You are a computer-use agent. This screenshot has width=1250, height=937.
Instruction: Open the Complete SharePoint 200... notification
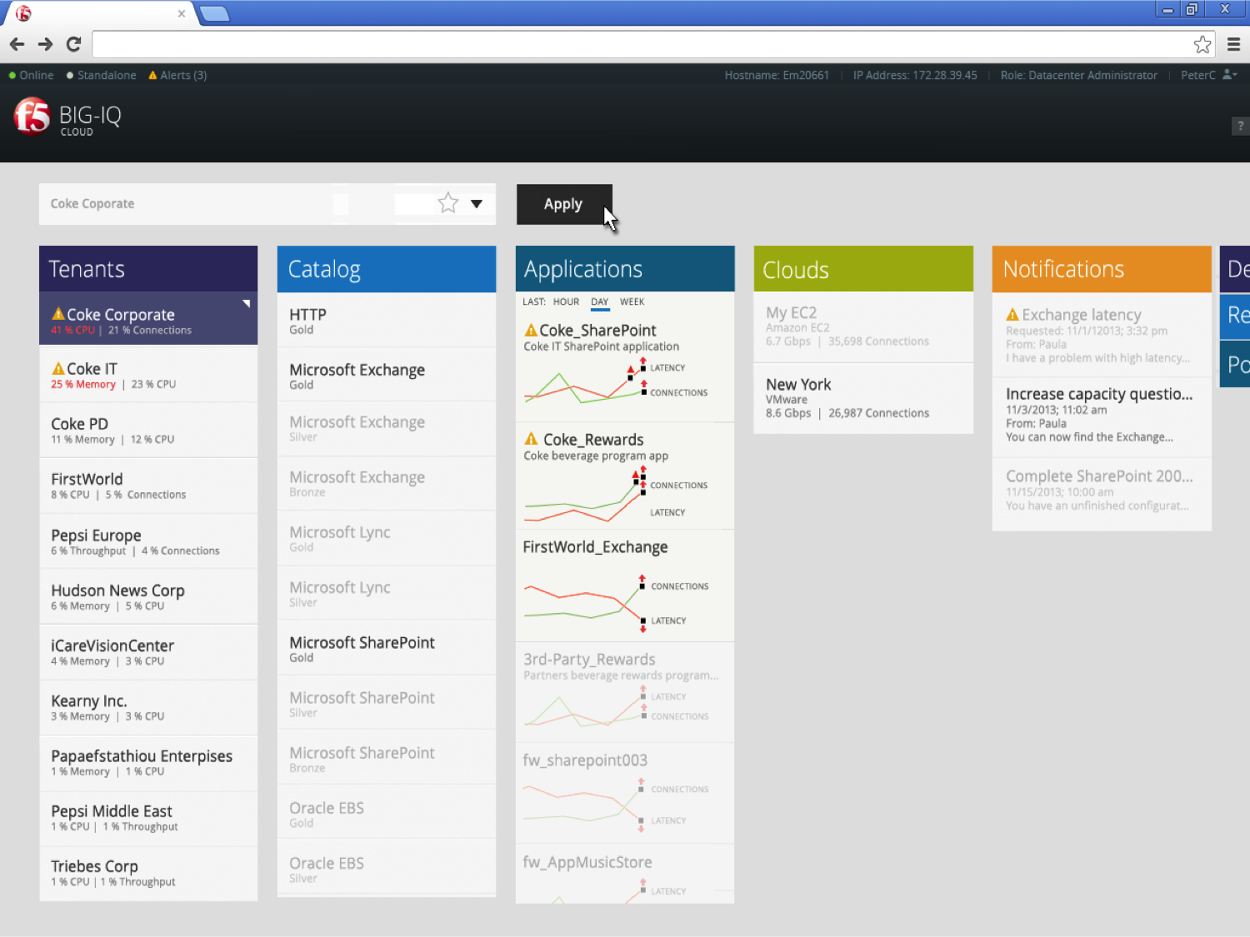click(x=1102, y=493)
